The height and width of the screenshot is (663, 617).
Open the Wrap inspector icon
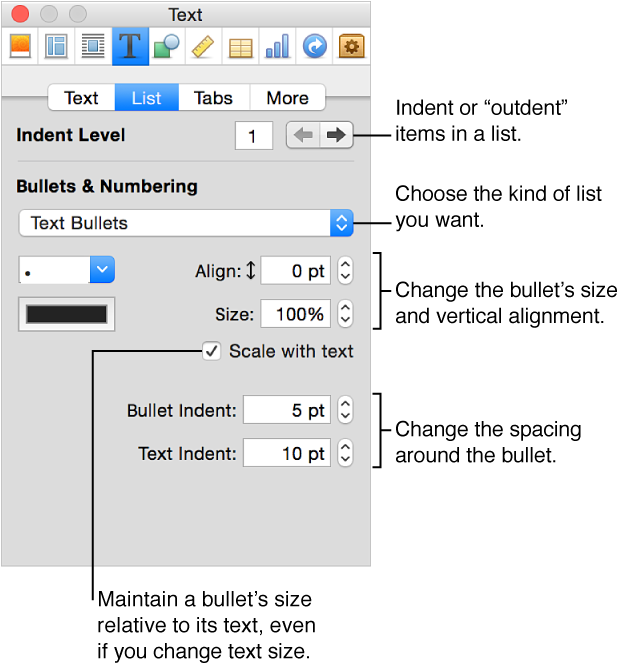click(93, 46)
